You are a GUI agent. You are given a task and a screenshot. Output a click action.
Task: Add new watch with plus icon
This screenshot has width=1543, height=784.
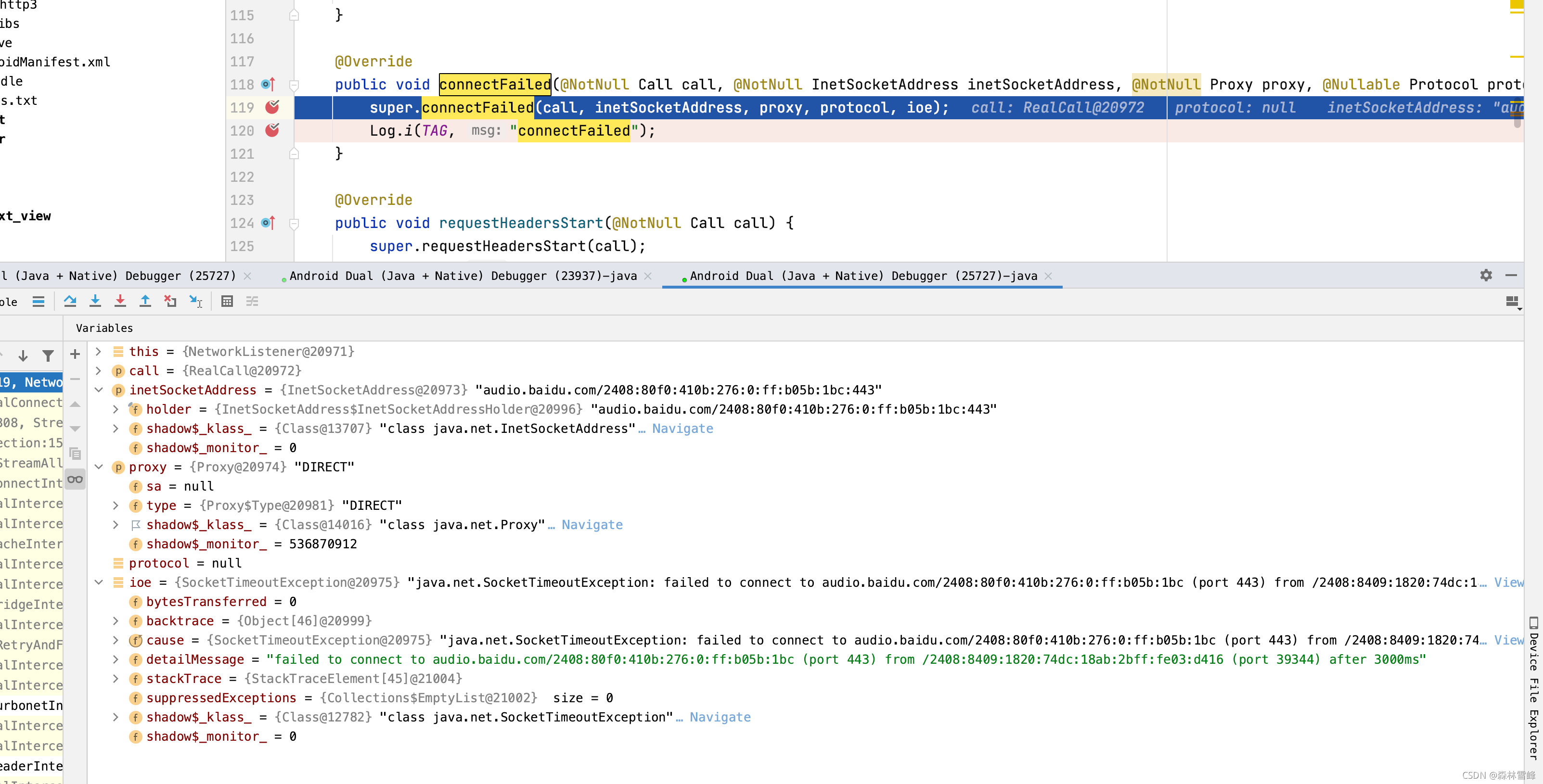(x=75, y=354)
